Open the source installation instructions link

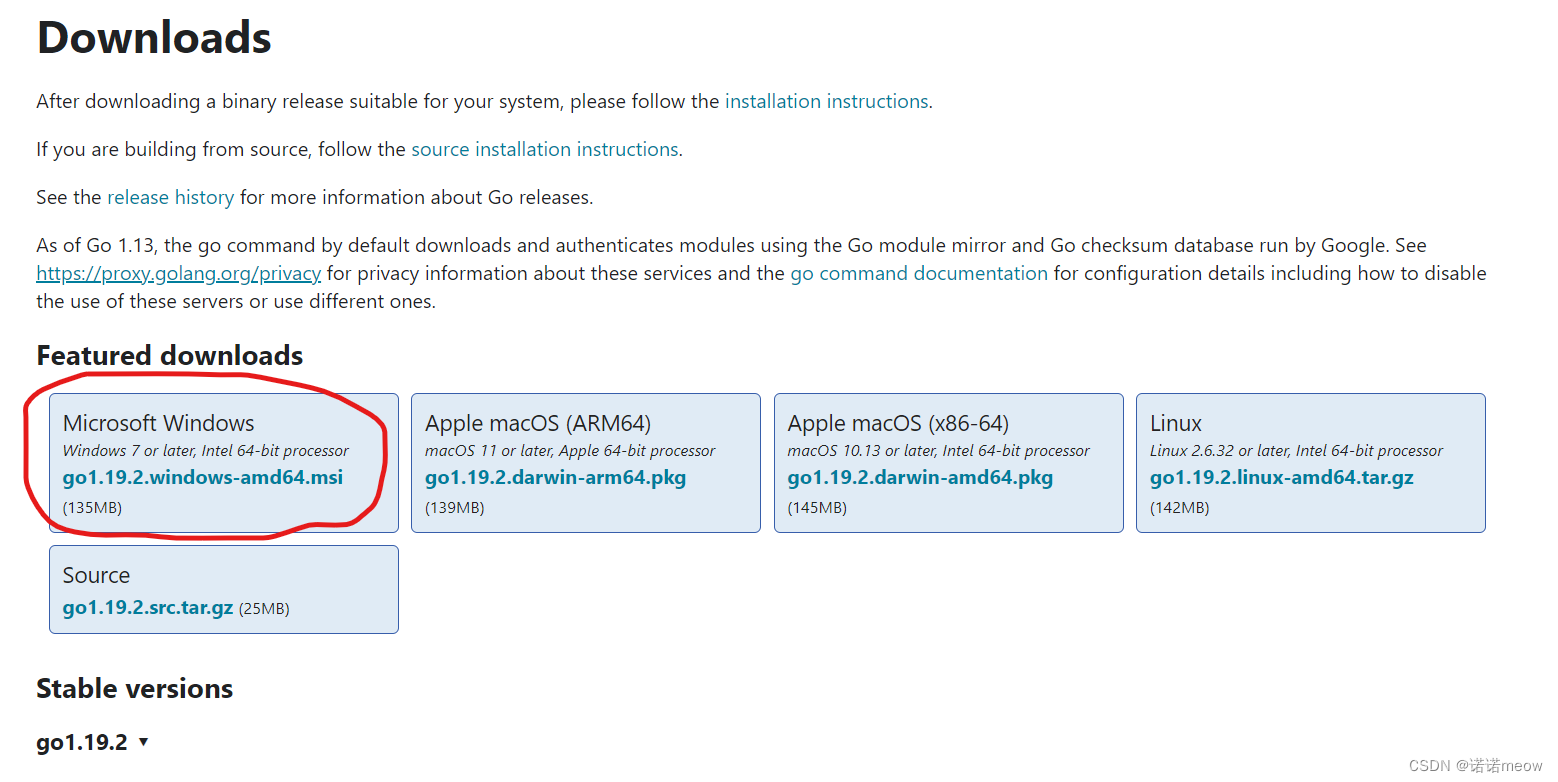pos(545,149)
